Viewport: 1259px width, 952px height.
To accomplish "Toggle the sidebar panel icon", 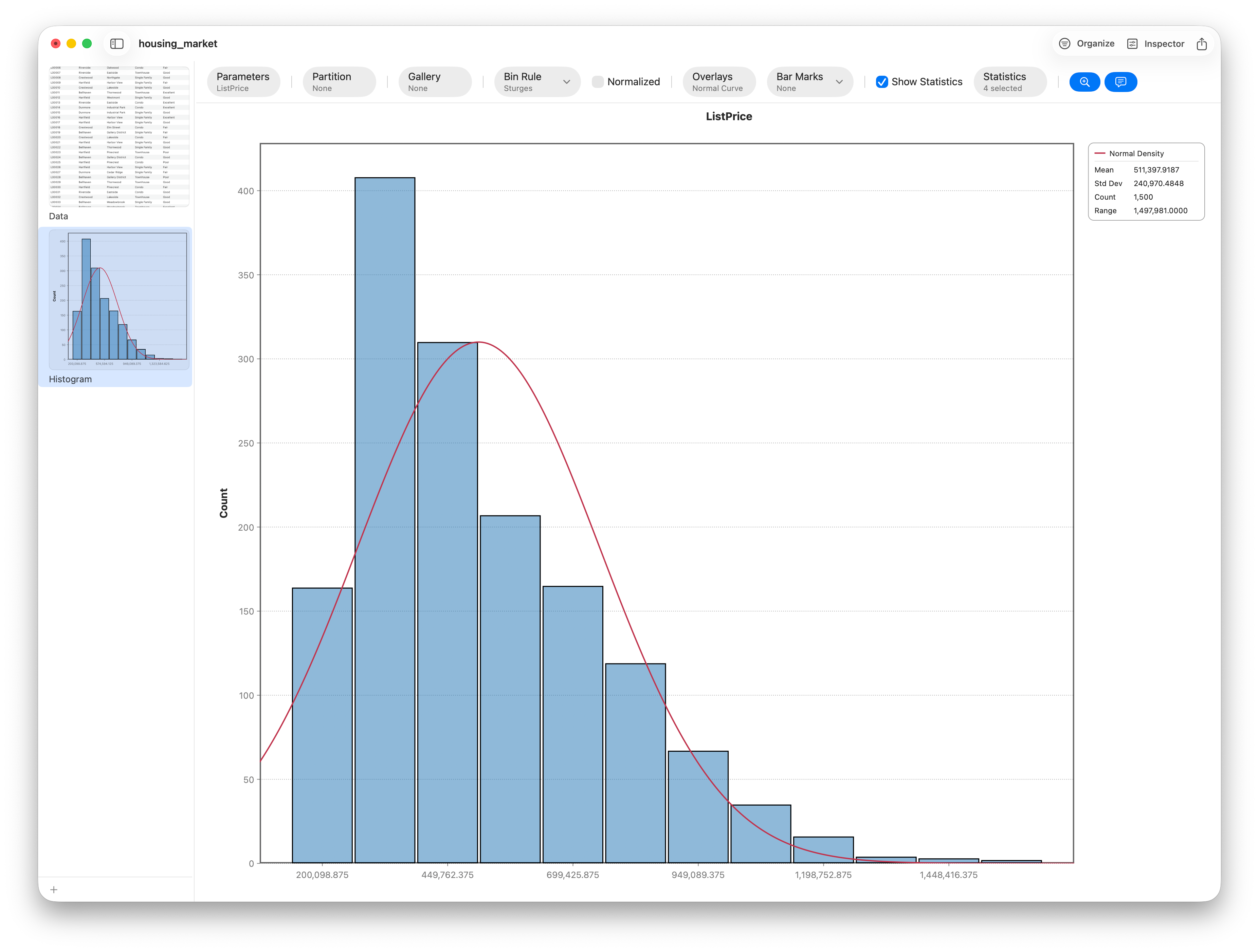I will click(117, 44).
